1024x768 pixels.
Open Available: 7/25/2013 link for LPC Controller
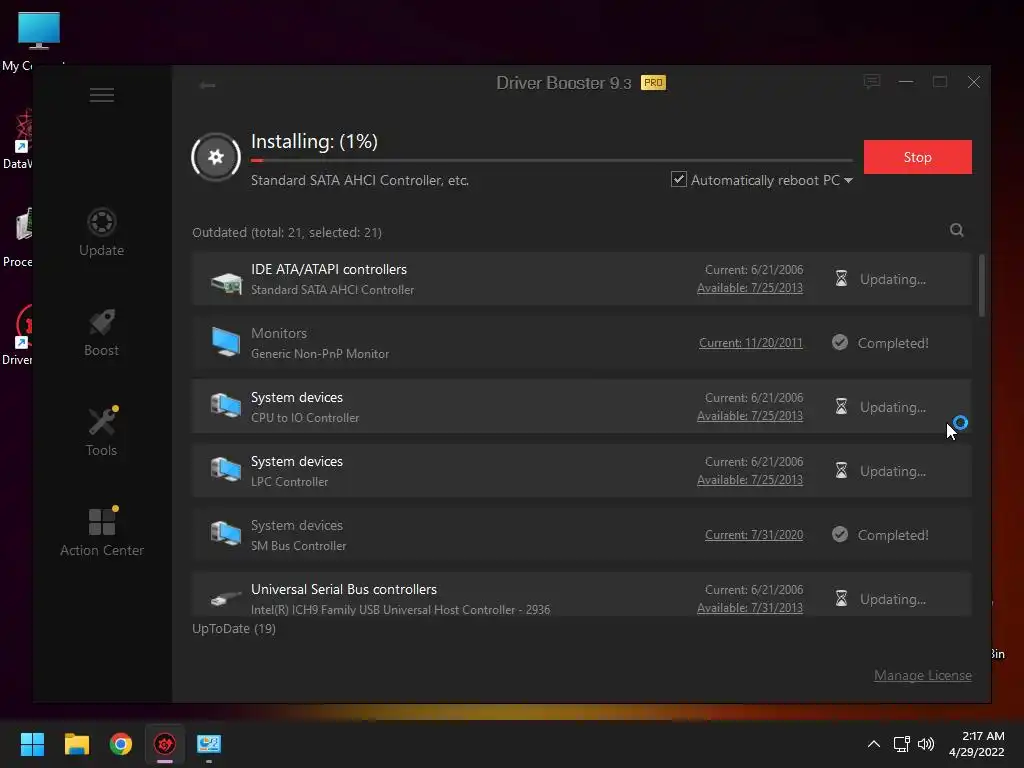[750, 480]
